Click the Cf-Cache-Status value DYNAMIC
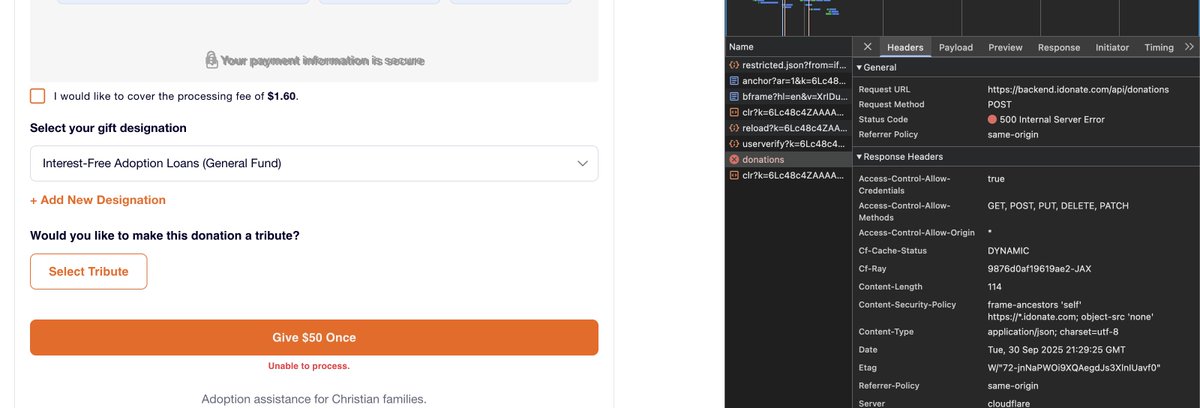The image size is (1200, 408). [1008, 251]
